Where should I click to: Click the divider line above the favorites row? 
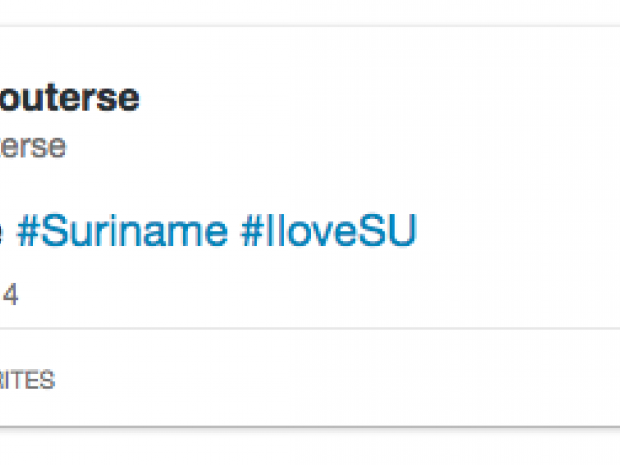(x=300, y=327)
